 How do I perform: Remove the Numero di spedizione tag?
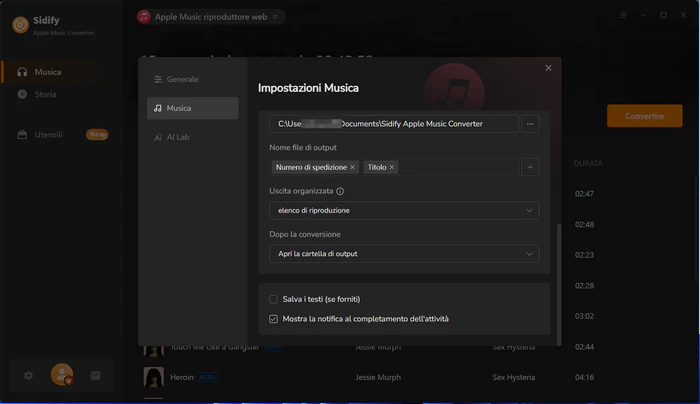point(352,167)
